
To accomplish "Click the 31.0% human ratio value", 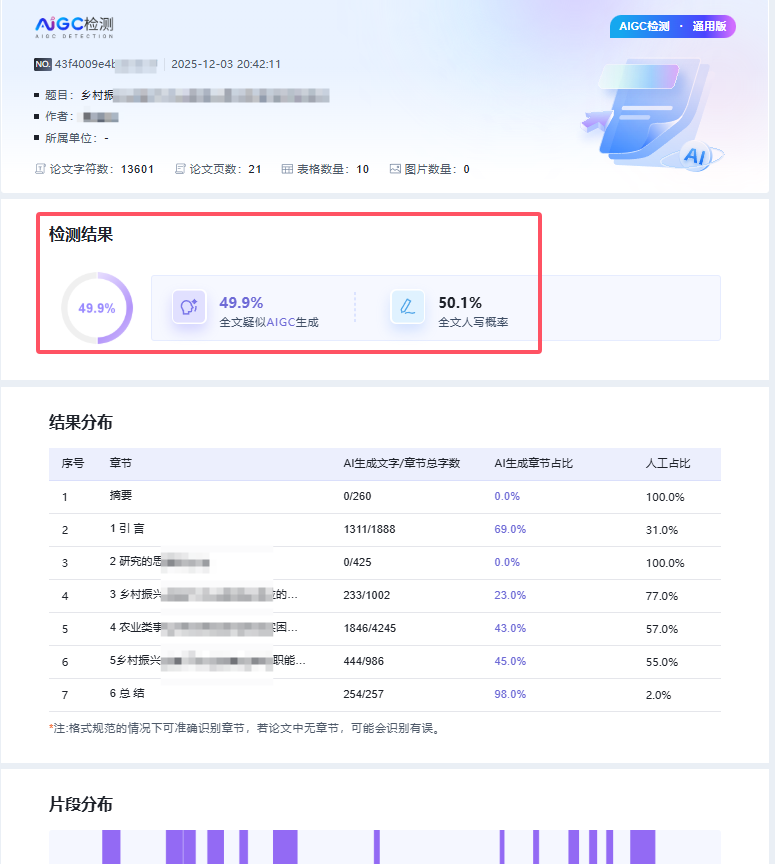I will [x=662, y=530].
